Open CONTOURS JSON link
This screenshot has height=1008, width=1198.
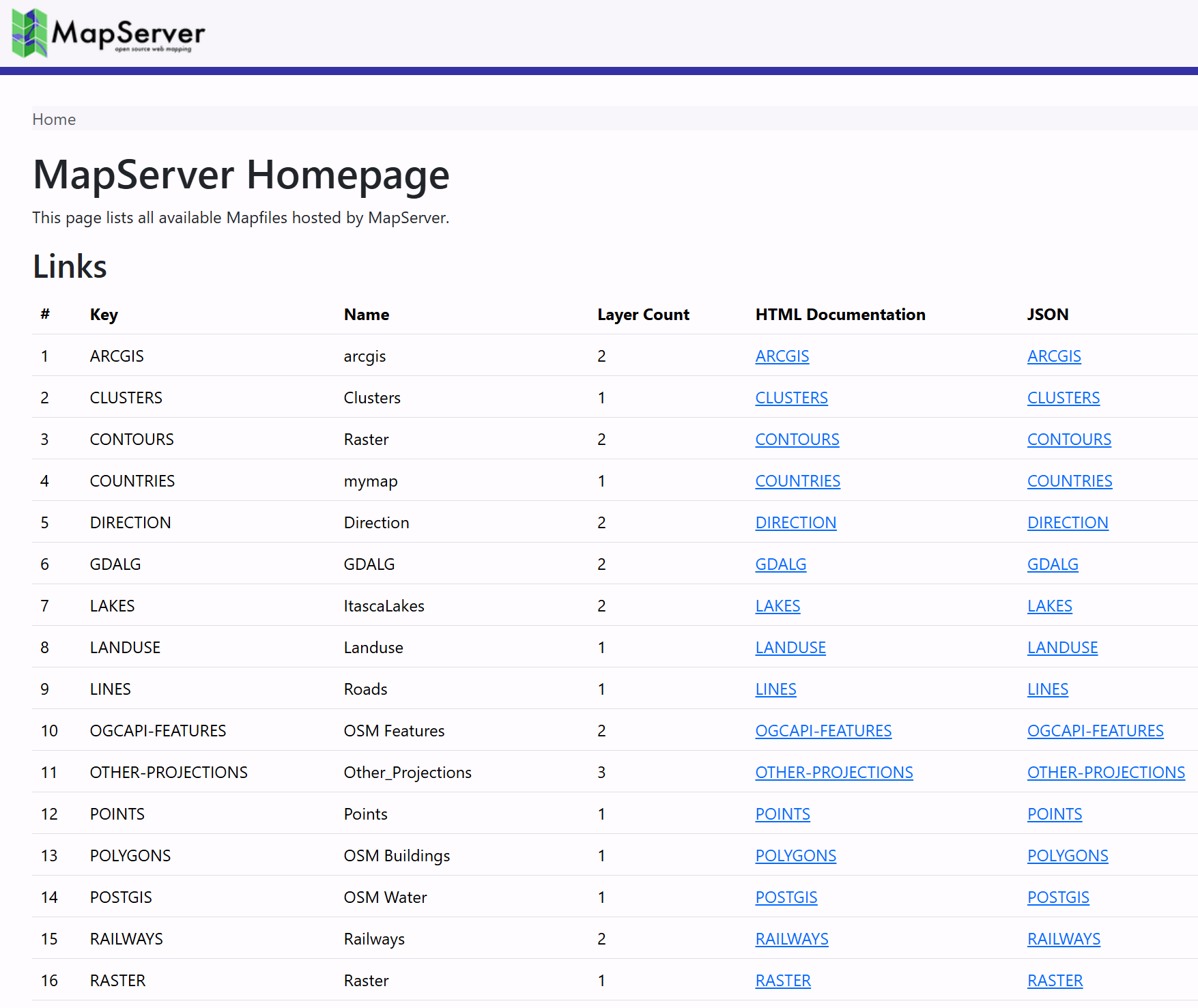click(1069, 440)
